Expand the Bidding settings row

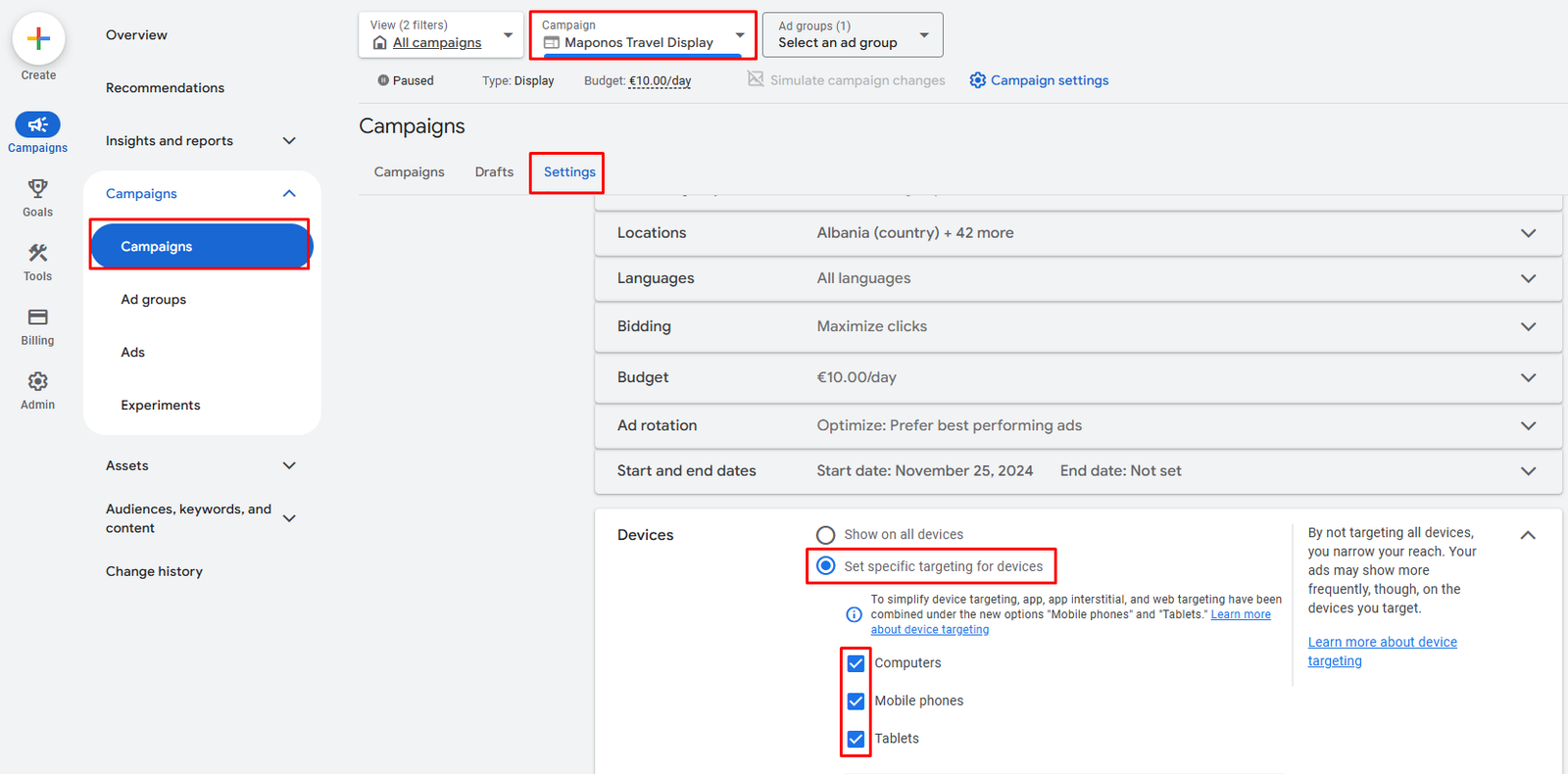click(x=1078, y=326)
